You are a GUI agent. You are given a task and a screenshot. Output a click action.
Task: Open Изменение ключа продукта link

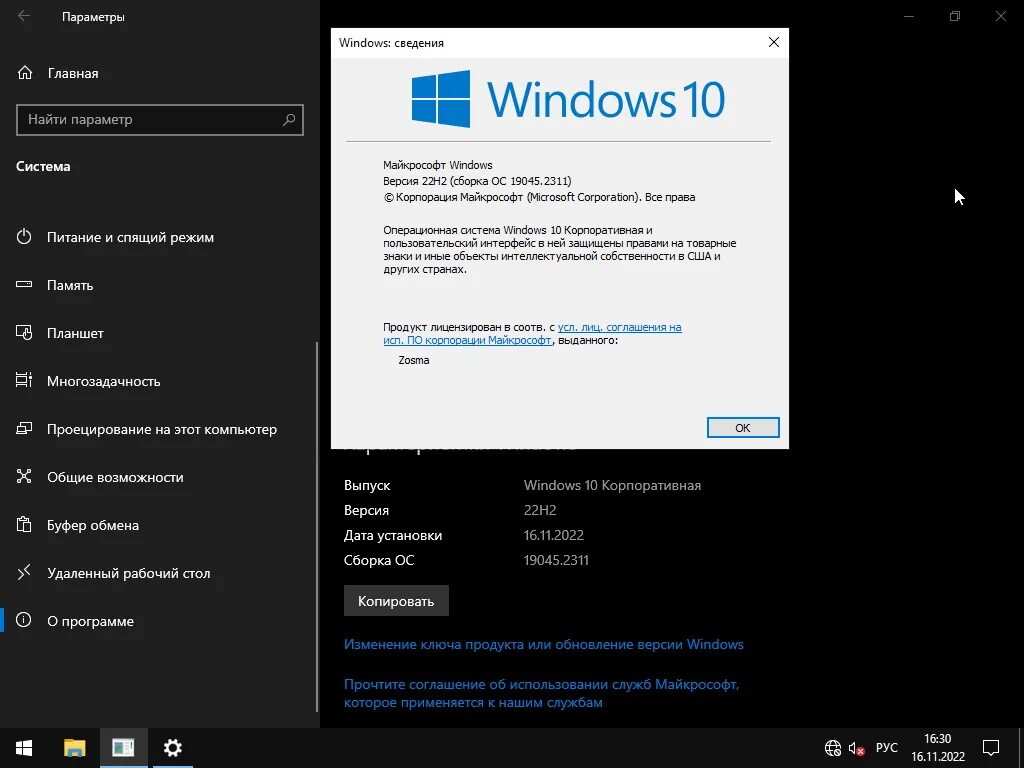pos(543,644)
